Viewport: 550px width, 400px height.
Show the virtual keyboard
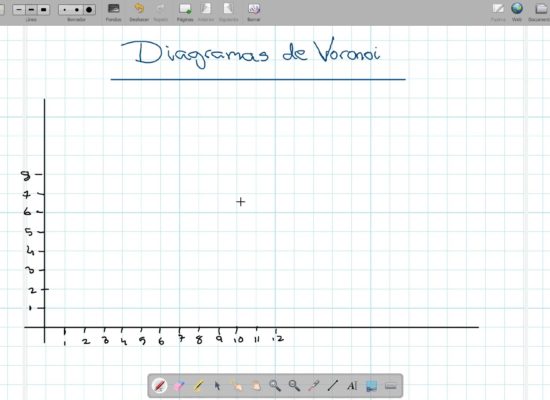390,386
